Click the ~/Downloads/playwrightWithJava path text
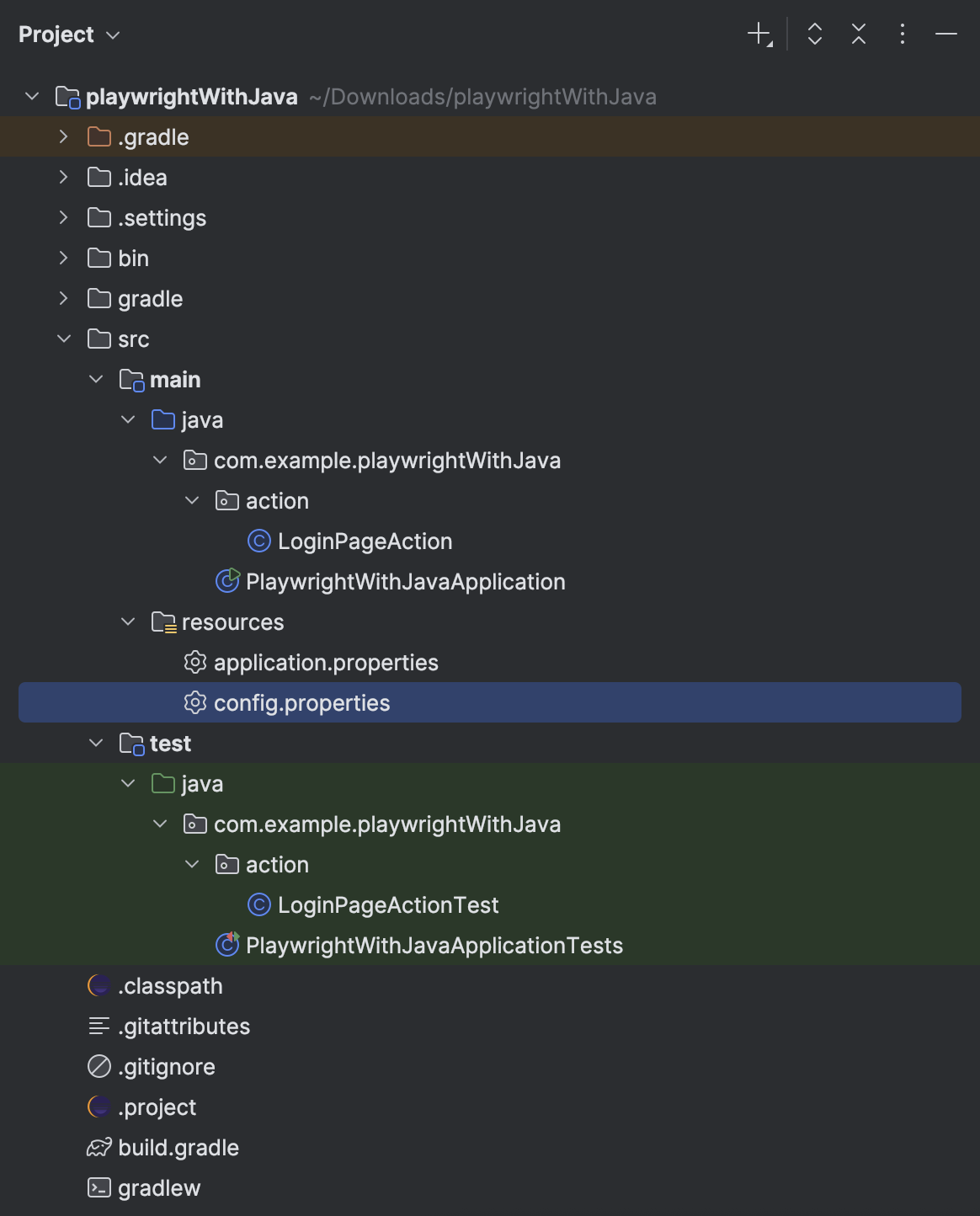The image size is (980, 1216). point(482,97)
